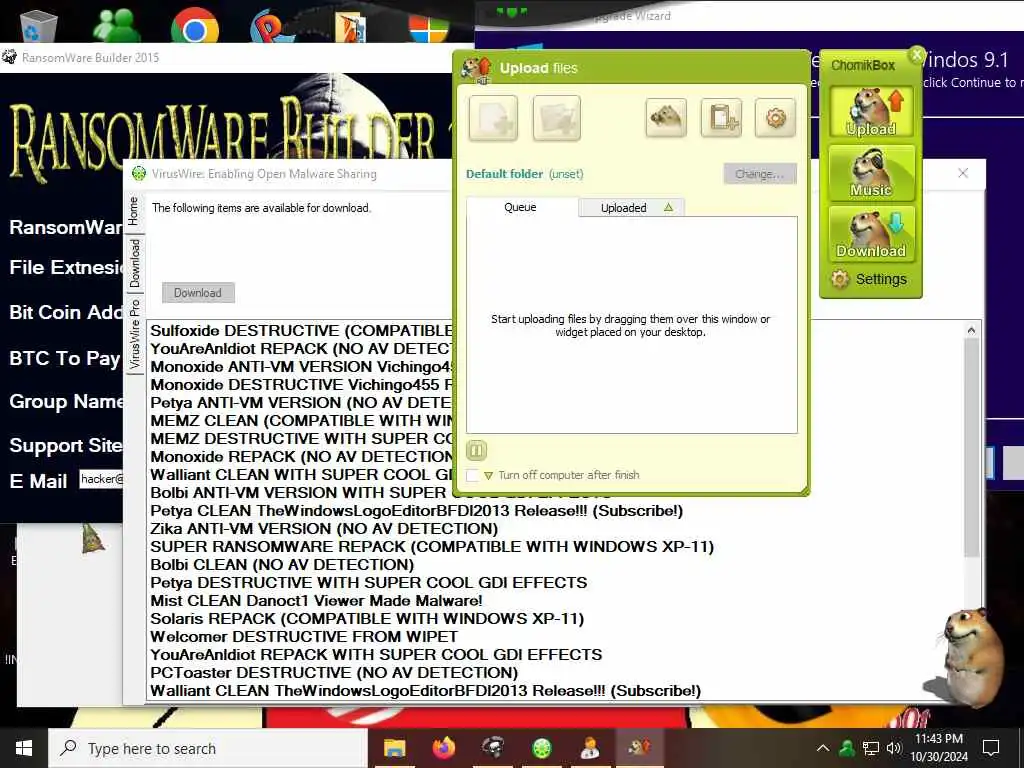
Task: Click the VirusWire list scrollbar up arrow
Action: (x=971, y=330)
